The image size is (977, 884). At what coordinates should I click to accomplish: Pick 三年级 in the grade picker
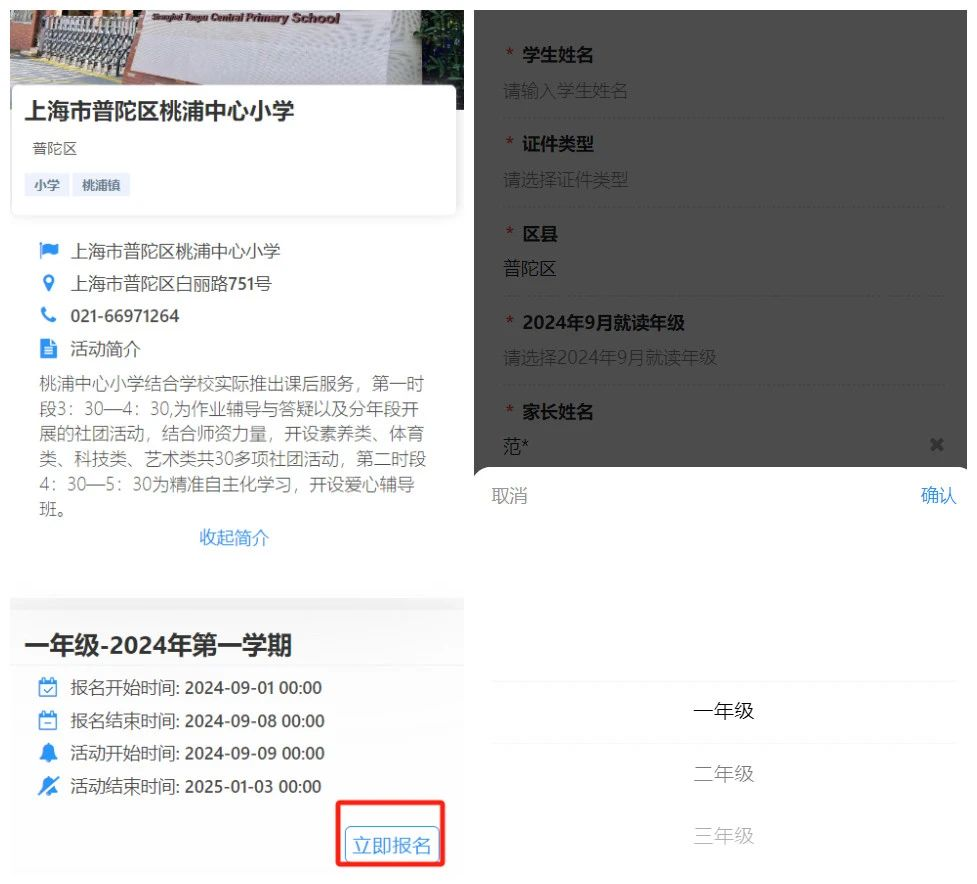tap(723, 836)
